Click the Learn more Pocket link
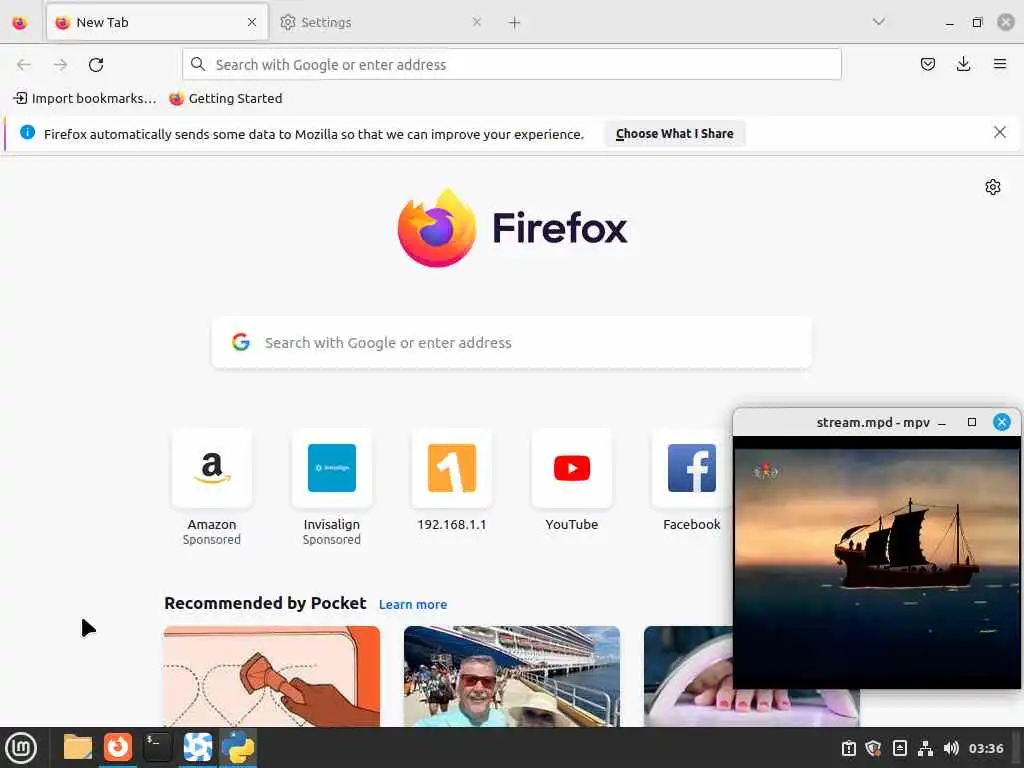This screenshot has width=1024, height=768. [x=413, y=605]
